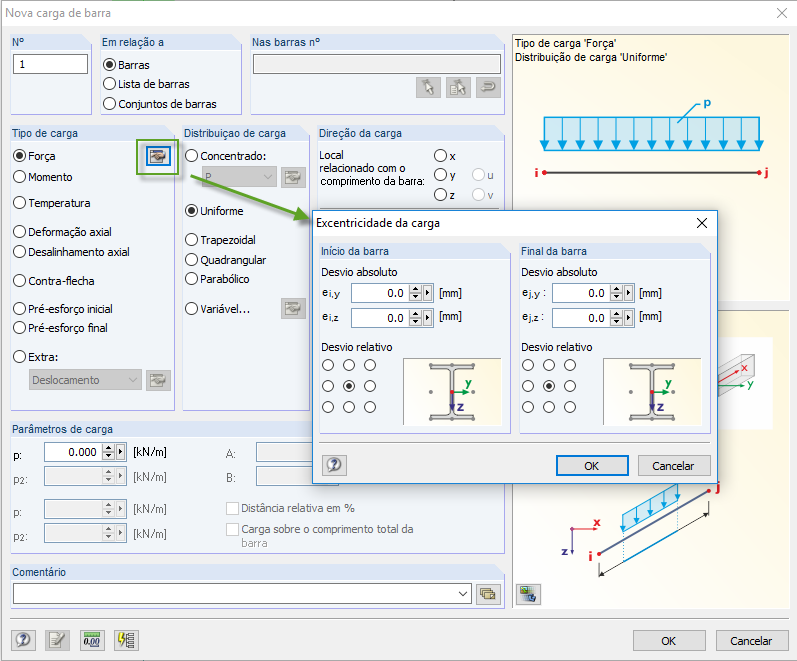797x661 pixels.
Task: Select Pré-esforço inicial load type
Action: coord(63,309)
